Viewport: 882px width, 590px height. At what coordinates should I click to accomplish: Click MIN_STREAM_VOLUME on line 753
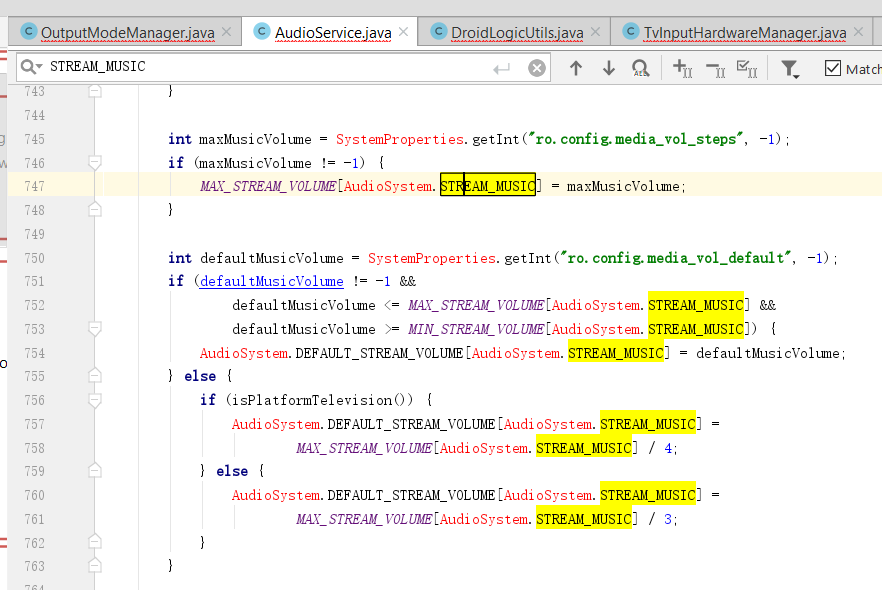click(476, 329)
